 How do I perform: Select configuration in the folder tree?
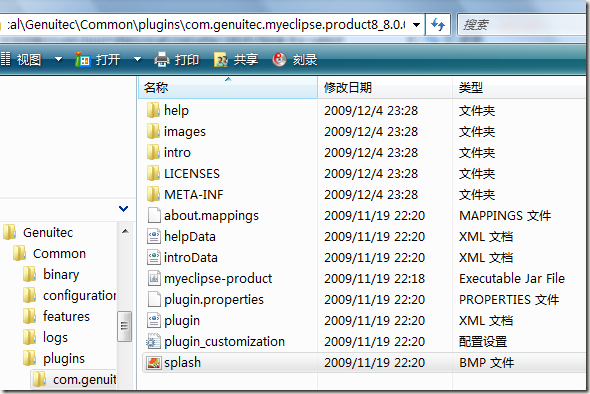click(79, 296)
